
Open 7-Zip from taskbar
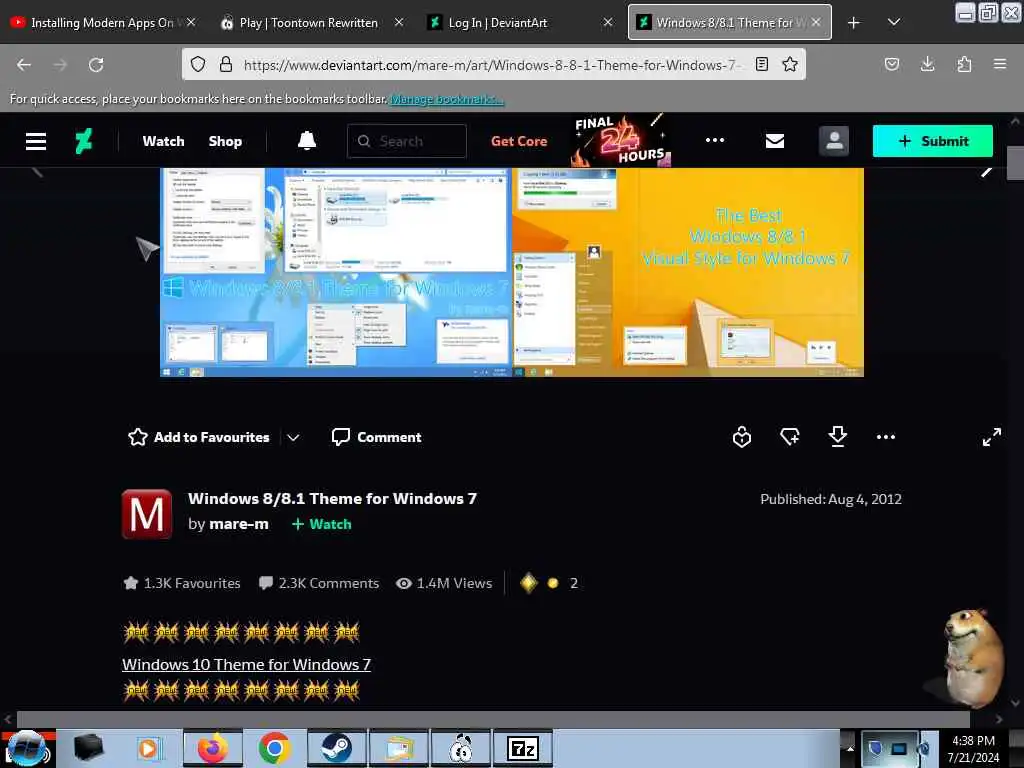(x=523, y=748)
